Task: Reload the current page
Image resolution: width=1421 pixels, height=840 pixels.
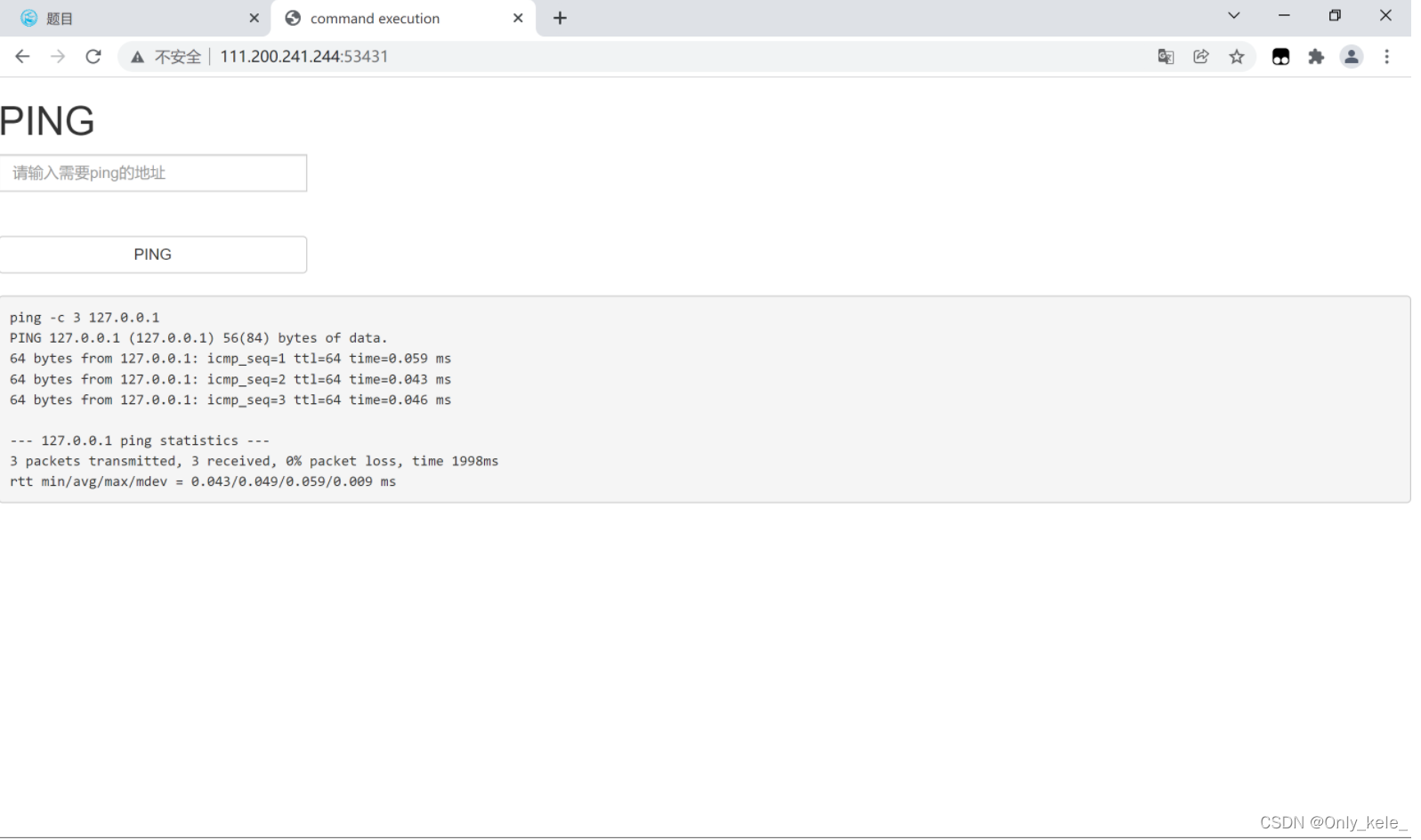Action: (x=93, y=57)
